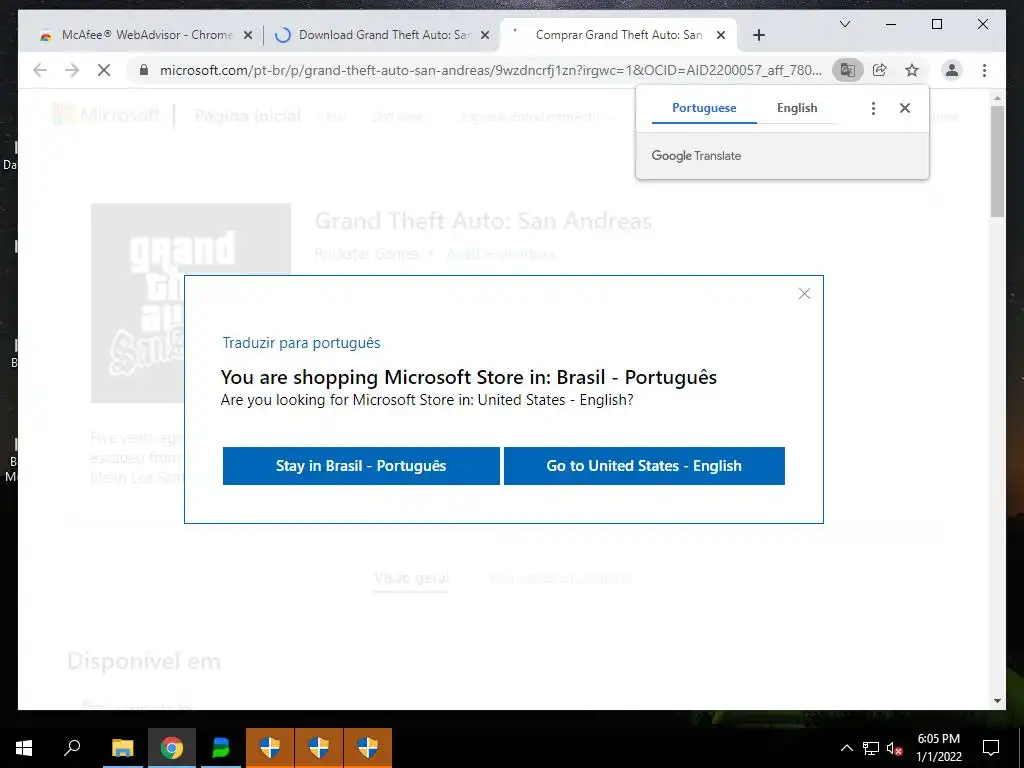
Task: Open translate popup options menu
Action: 873,108
